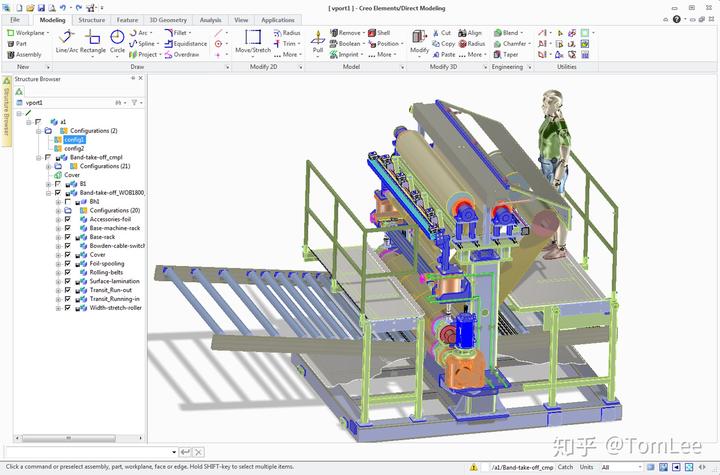Open the File menu
Image resolution: width=720 pixels, height=475 pixels.
click(15, 20)
